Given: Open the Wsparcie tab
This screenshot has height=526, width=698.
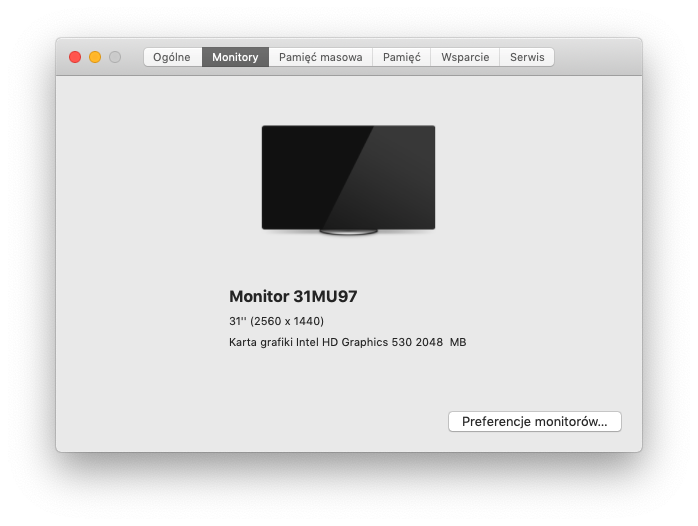Looking at the screenshot, I should 465,57.
